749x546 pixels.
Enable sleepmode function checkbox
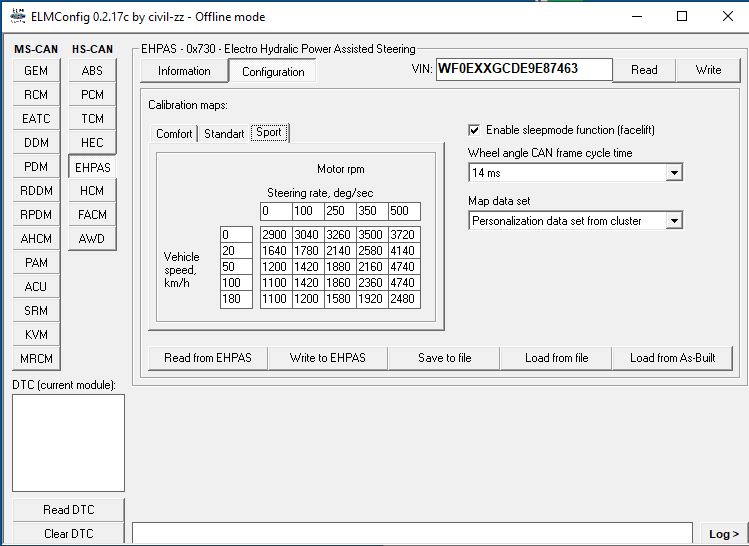point(475,130)
